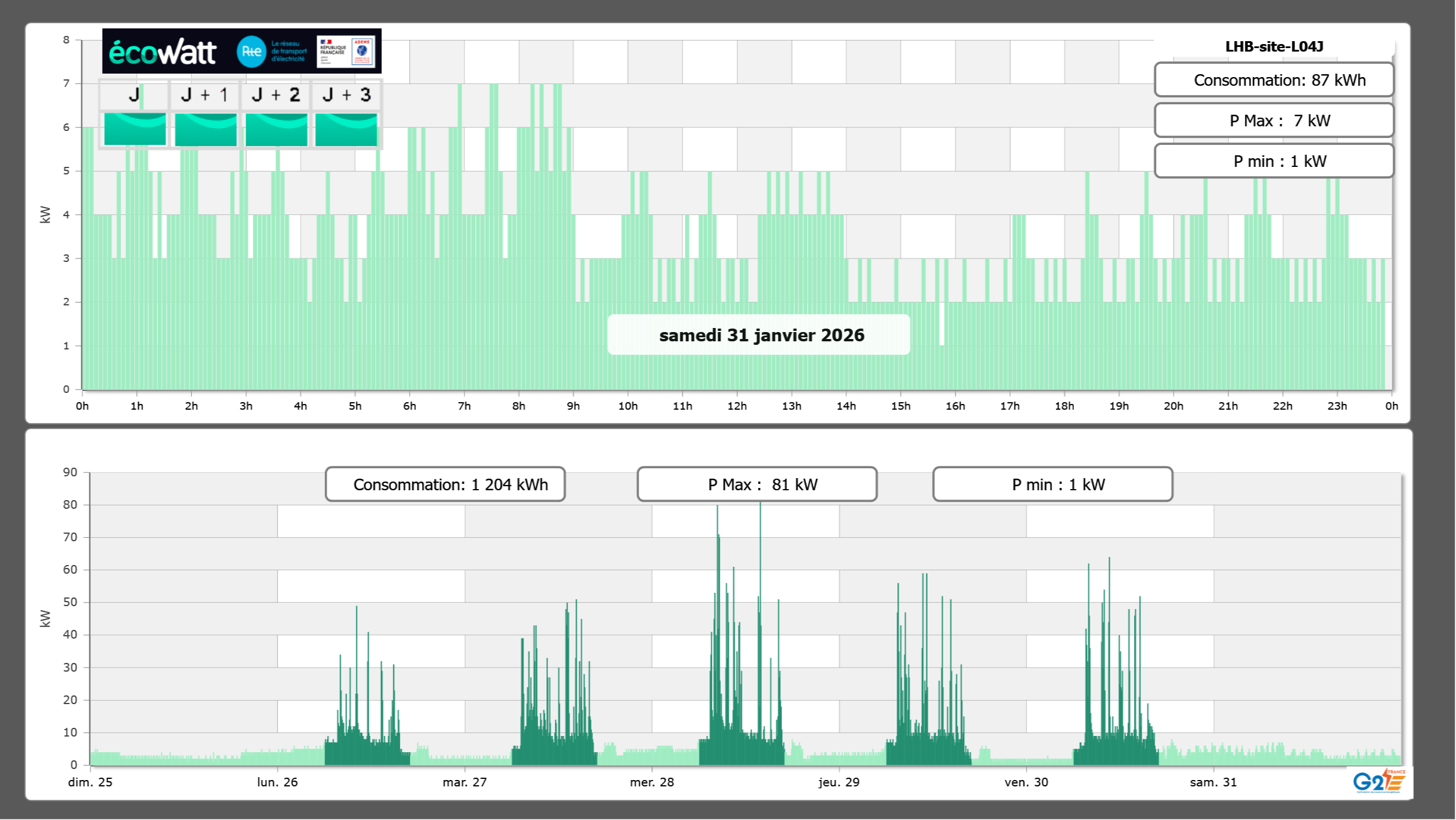
Task: Click the écoWatt logo
Action: [x=162, y=52]
